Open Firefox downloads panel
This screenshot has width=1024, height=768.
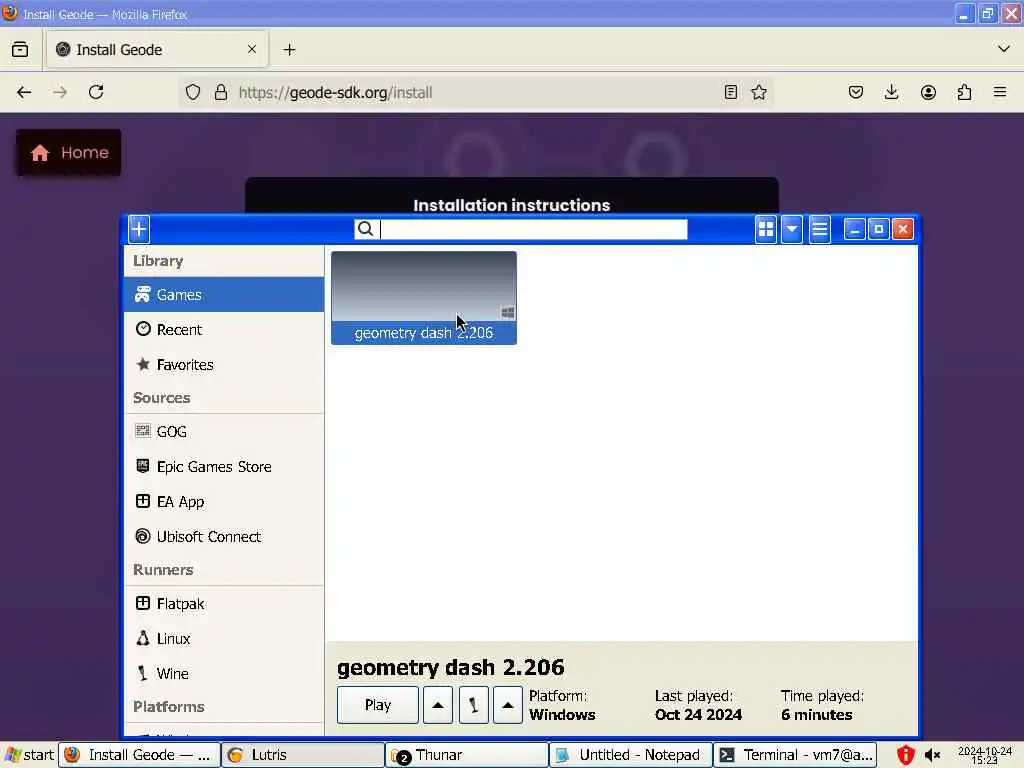pyautogui.click(x=891, y=93)
